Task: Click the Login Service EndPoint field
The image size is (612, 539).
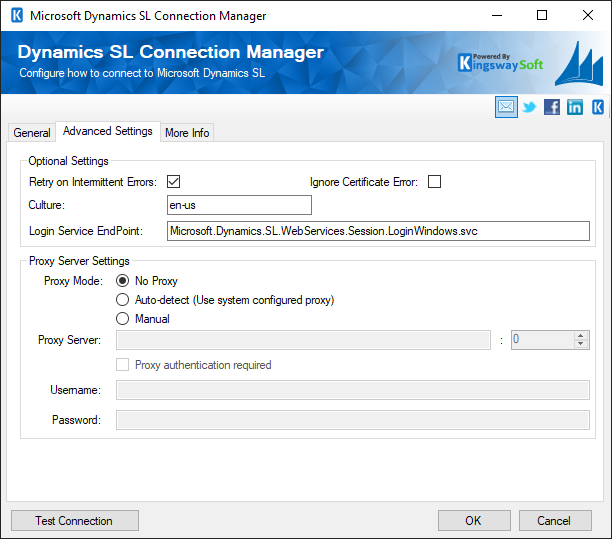Action: (378, 231)
